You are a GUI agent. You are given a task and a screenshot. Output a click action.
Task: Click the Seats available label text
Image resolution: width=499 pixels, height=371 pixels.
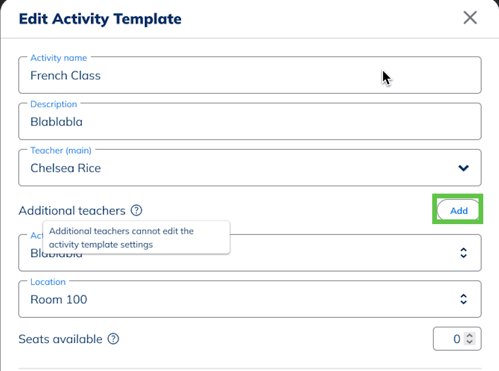[x=60, y=339]
